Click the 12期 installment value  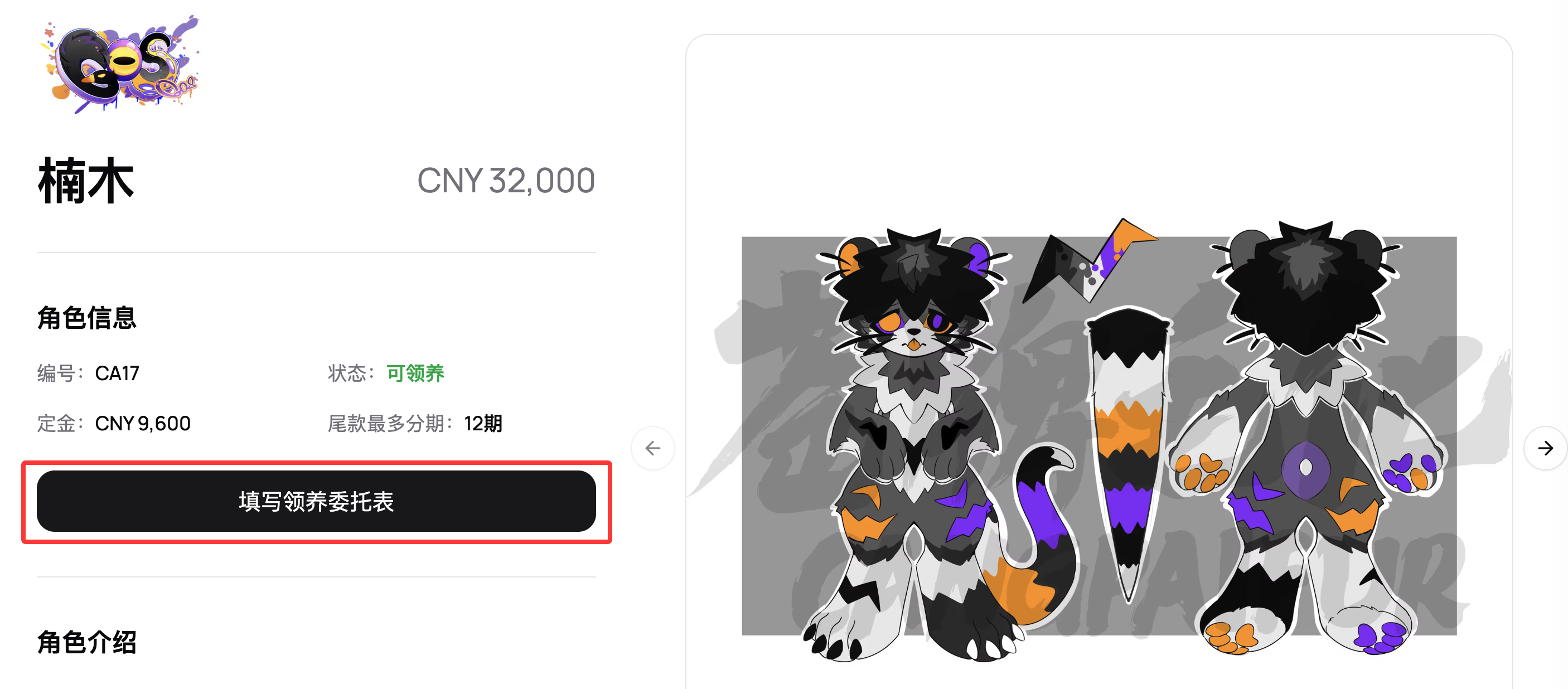pyautogui.click(x=483, y=423)
